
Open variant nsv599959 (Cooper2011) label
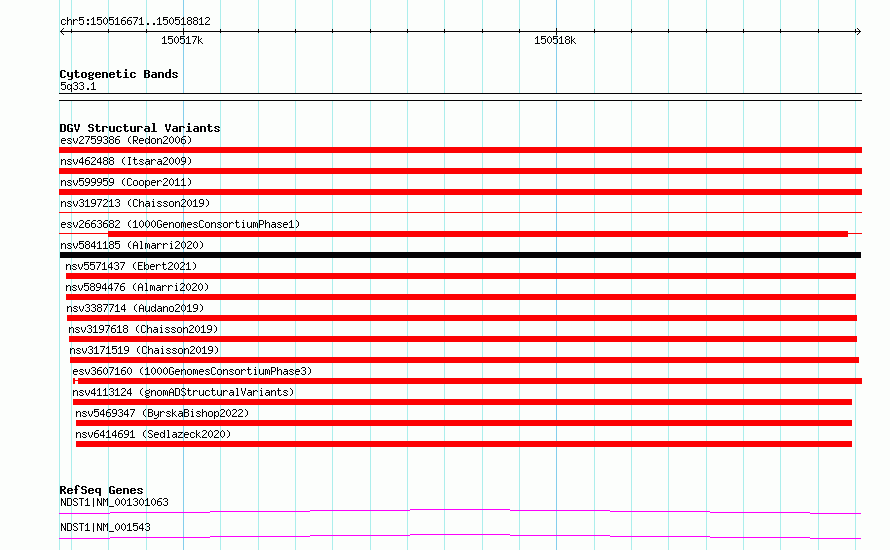tap(126, 182)
